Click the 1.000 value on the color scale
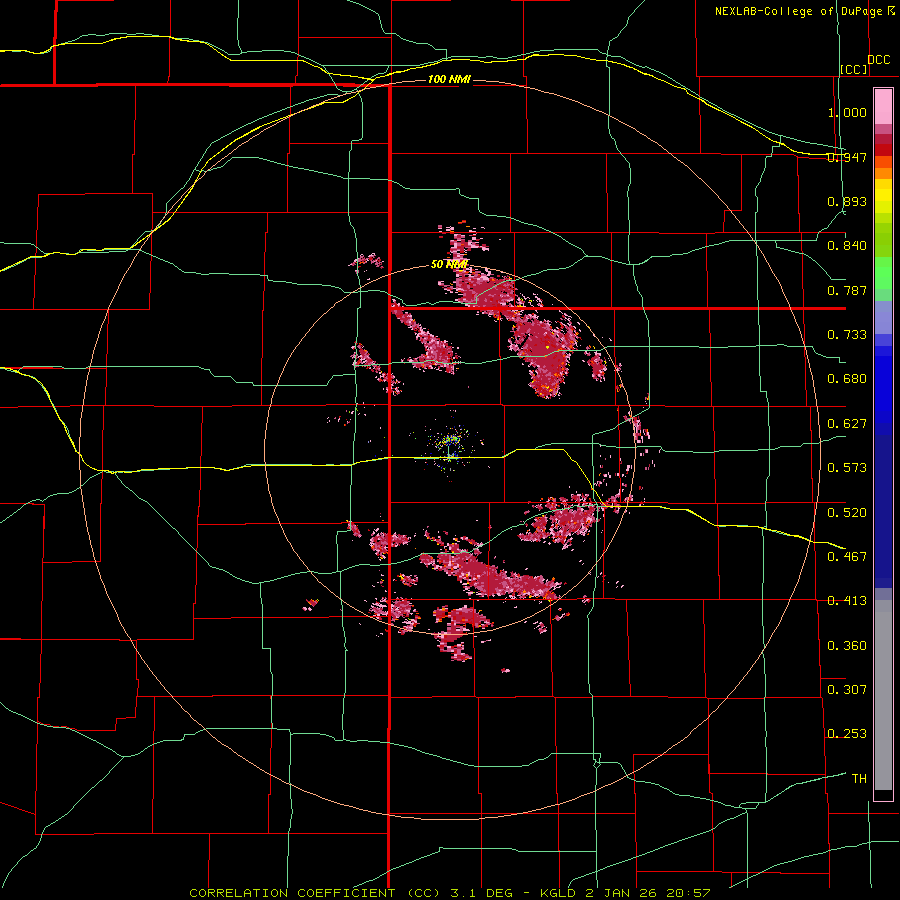Image resolution: width=900 pixels, height=900 pixels. click(847, 112)
